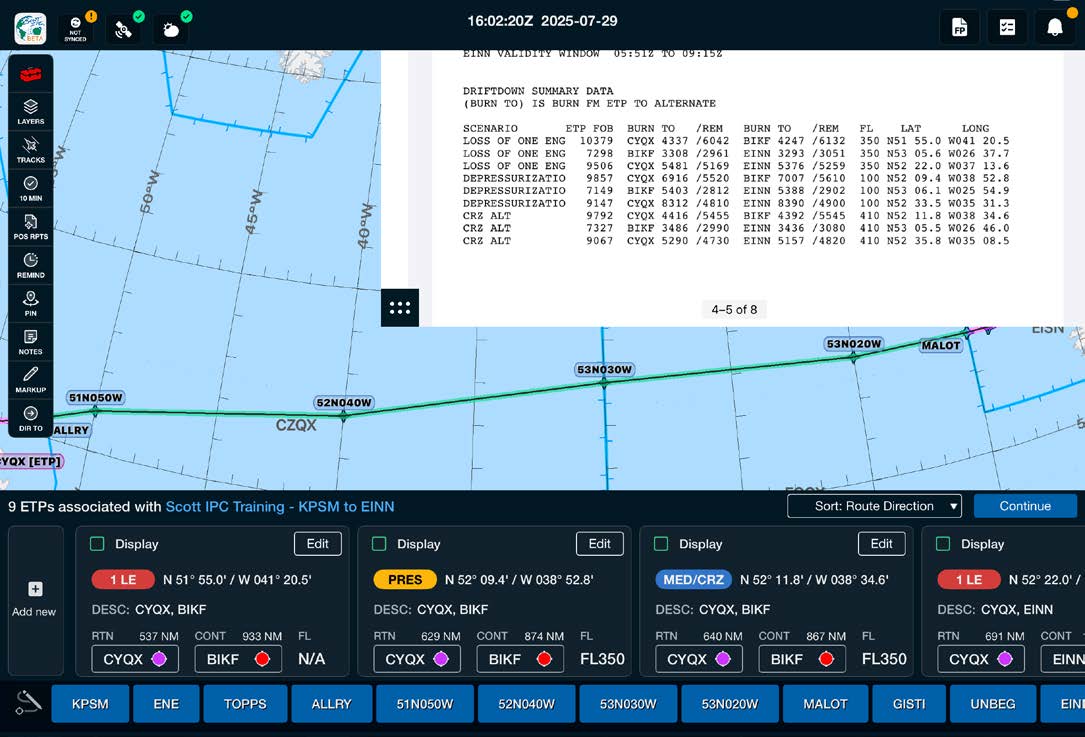Viewport: 1085px width, 737px height.
Task: Click the Continue button
Action: tap(1025, 506)
